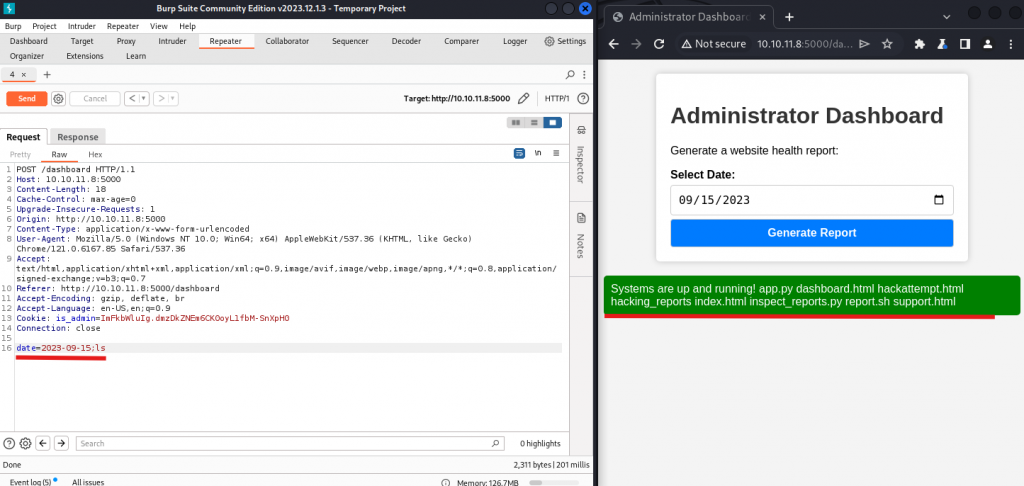
Task: Open the Intruder menu in menu bar
Action: coord(82,26)
